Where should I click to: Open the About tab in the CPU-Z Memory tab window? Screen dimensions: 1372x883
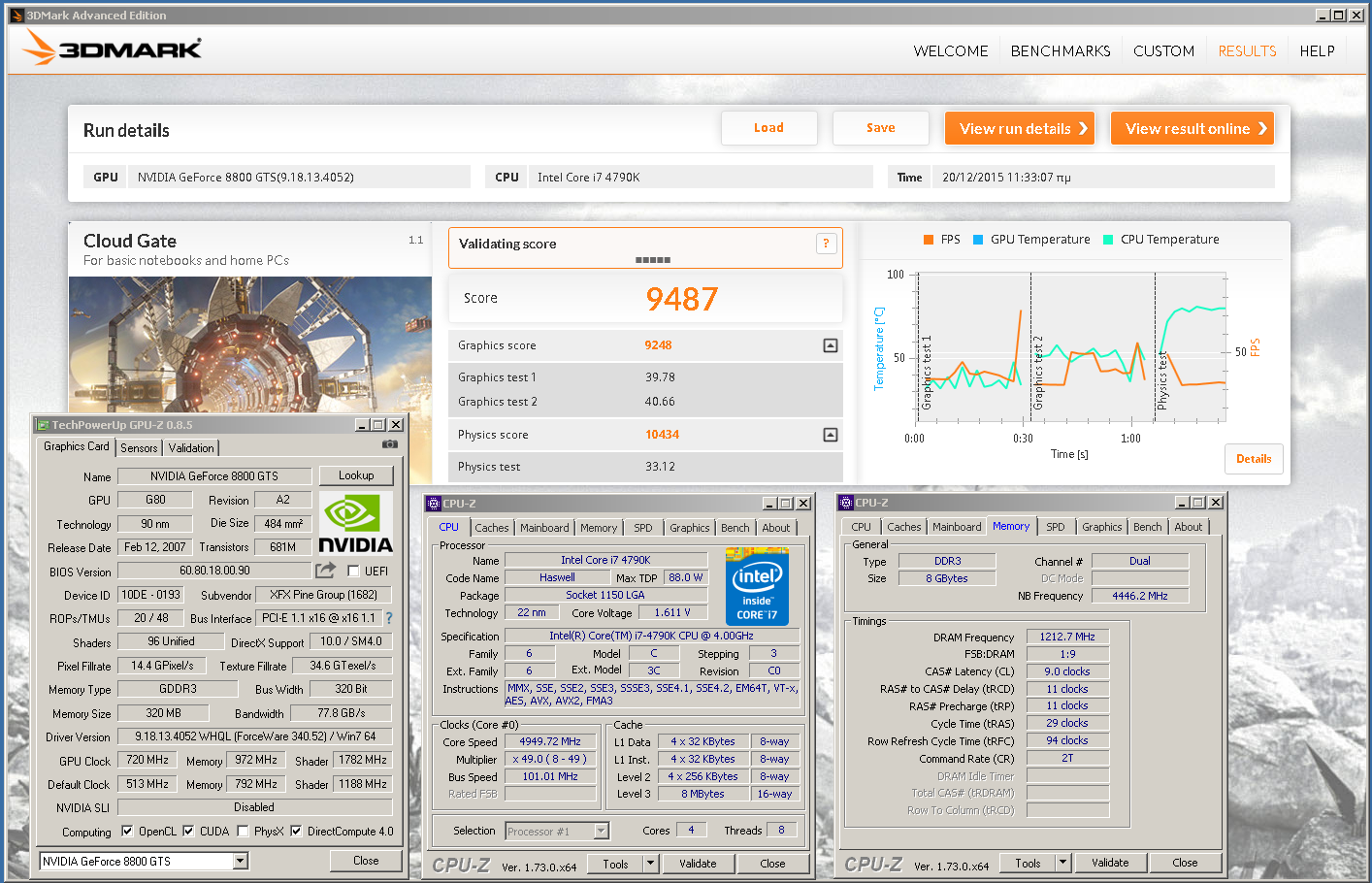1189,527
